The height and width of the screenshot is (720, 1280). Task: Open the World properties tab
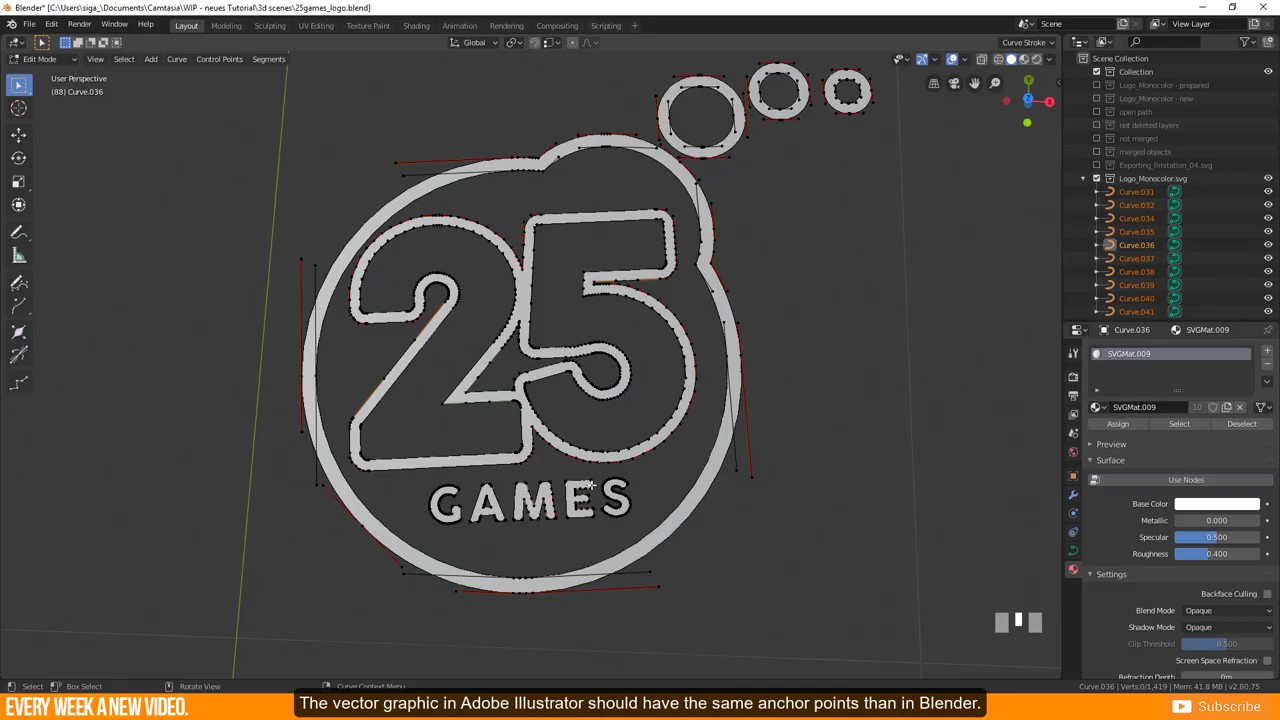[x=1073, y=452]
